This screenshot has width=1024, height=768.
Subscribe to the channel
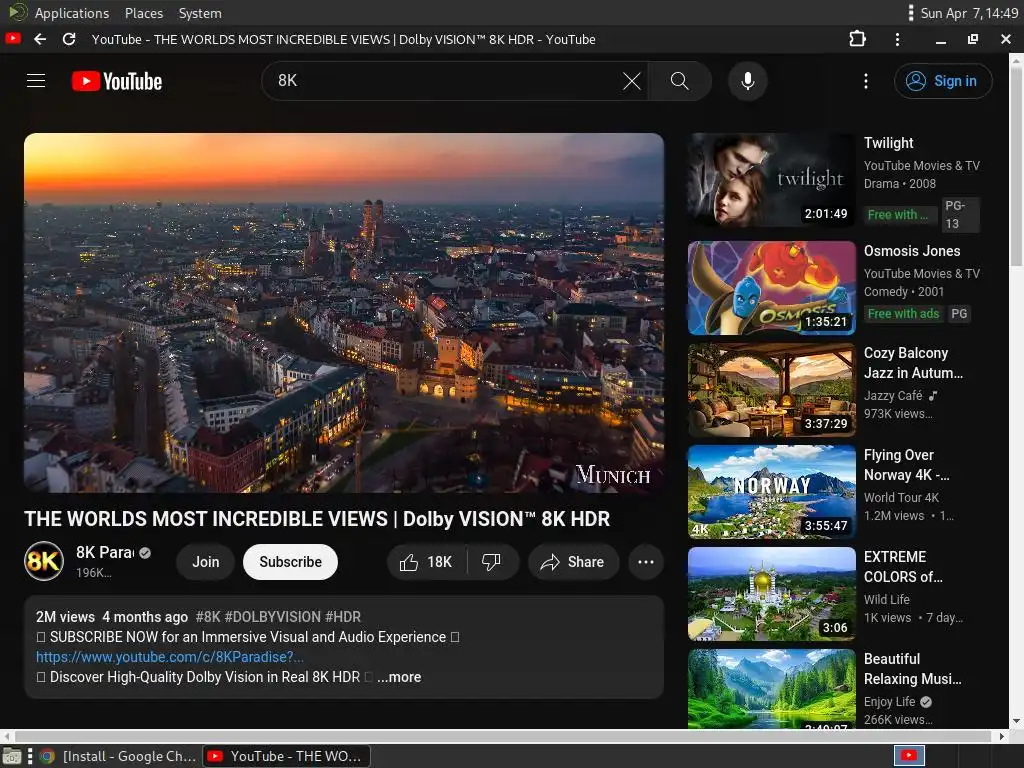(x=291, y=562)
